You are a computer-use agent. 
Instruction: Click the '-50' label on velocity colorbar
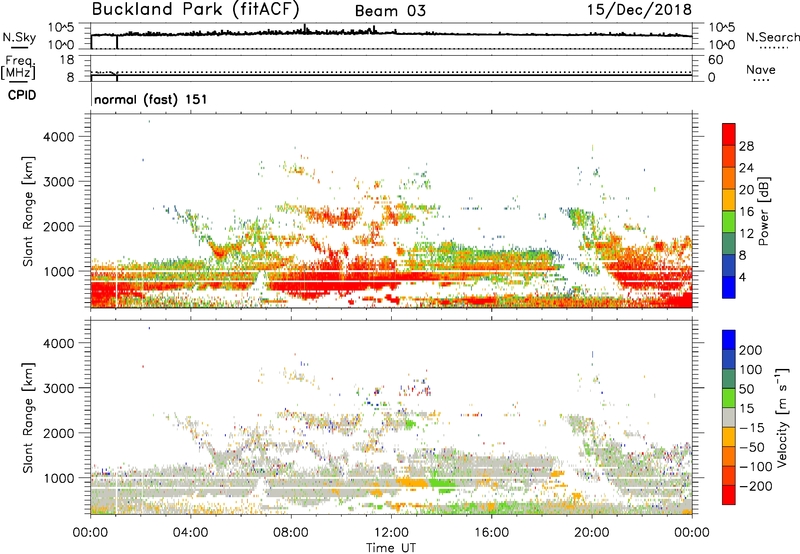pos(753,447)
